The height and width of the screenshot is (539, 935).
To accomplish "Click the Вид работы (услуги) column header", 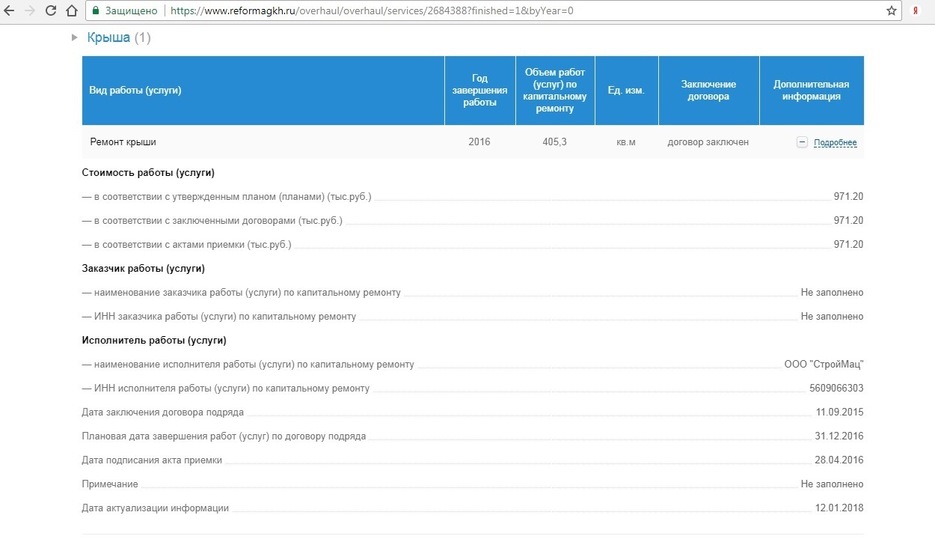I will point(136,91).
